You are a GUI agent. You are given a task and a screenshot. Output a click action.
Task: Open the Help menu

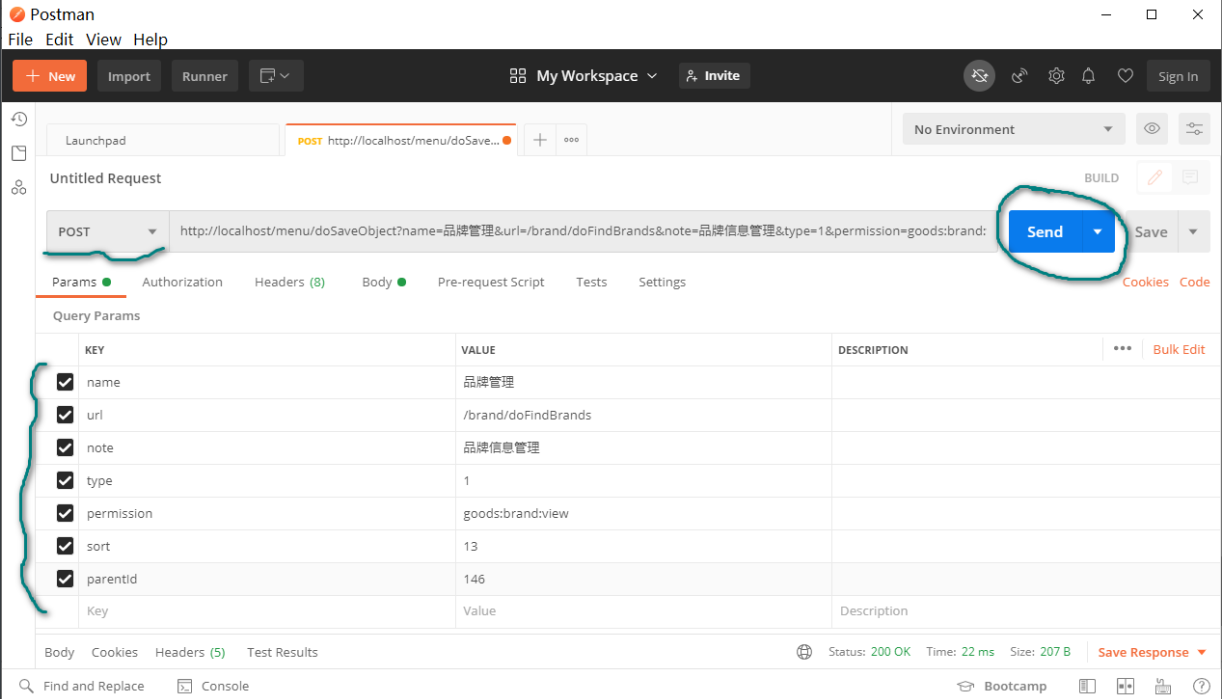click(x=150, y=40)
